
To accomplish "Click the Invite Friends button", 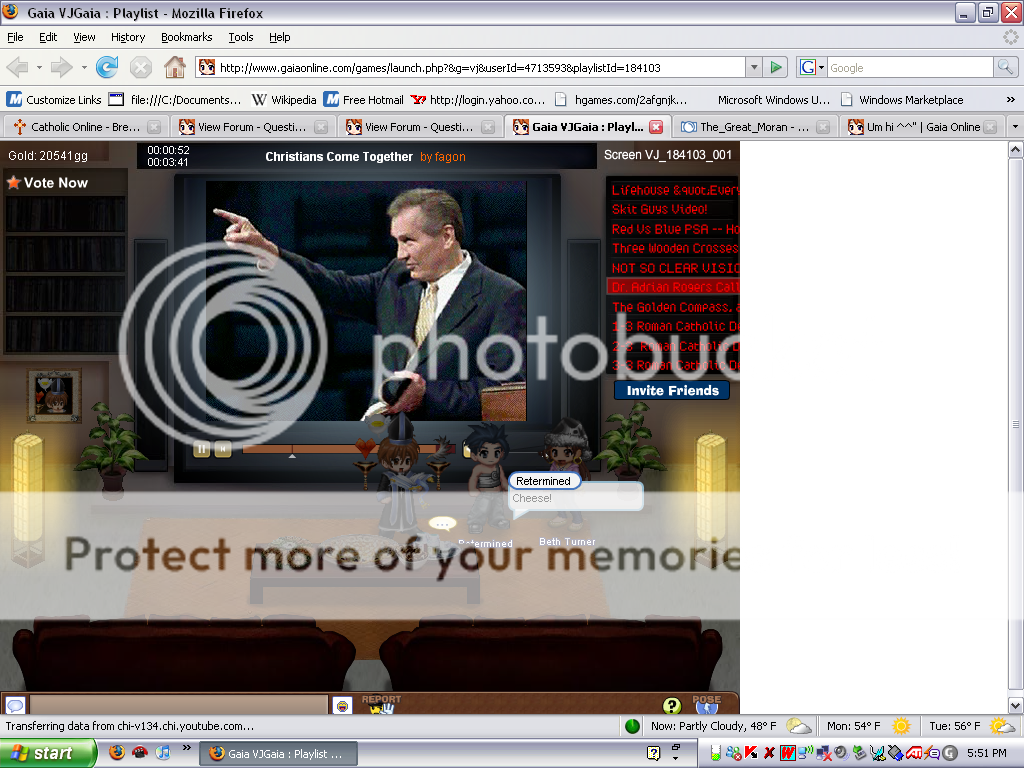I will point(672,390).
